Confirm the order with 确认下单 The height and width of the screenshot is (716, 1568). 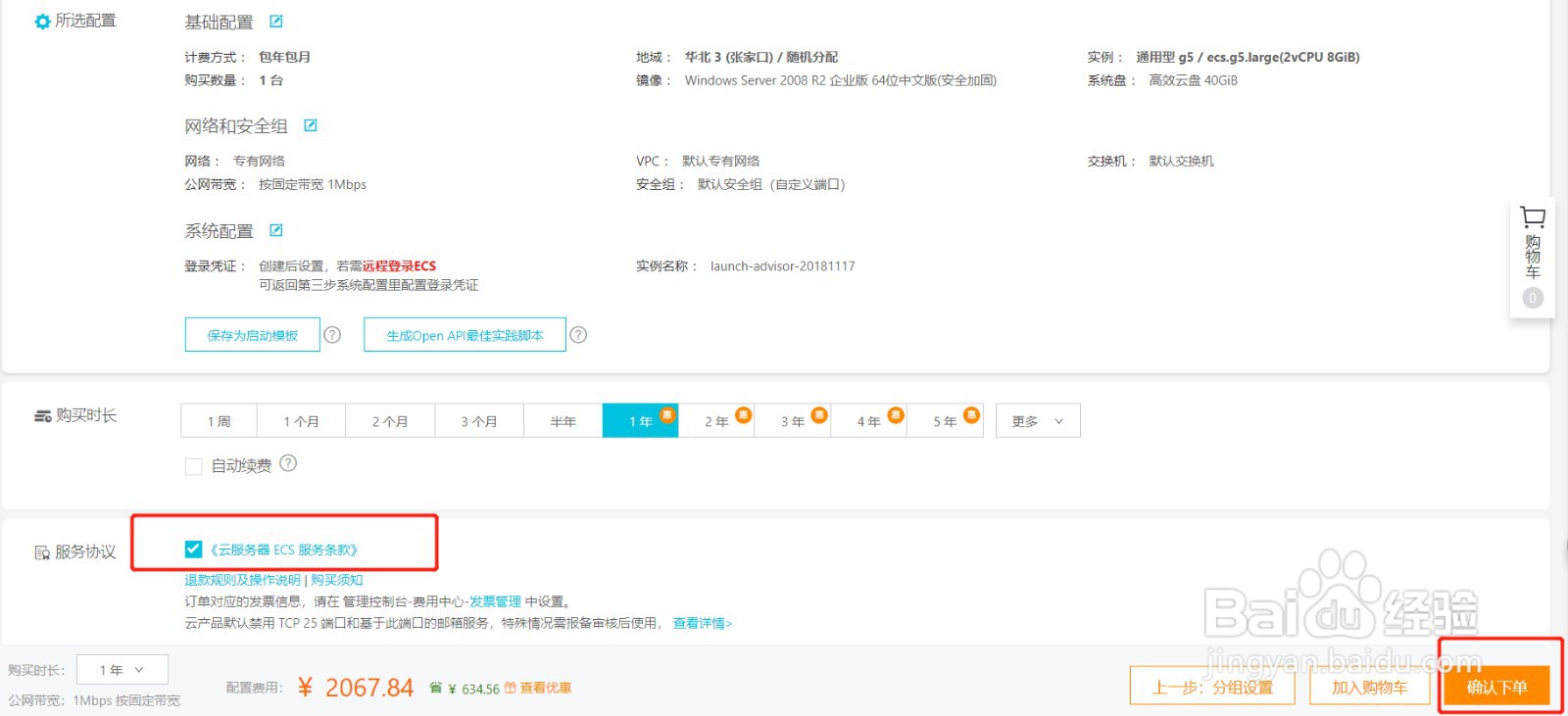(1496, 687)
